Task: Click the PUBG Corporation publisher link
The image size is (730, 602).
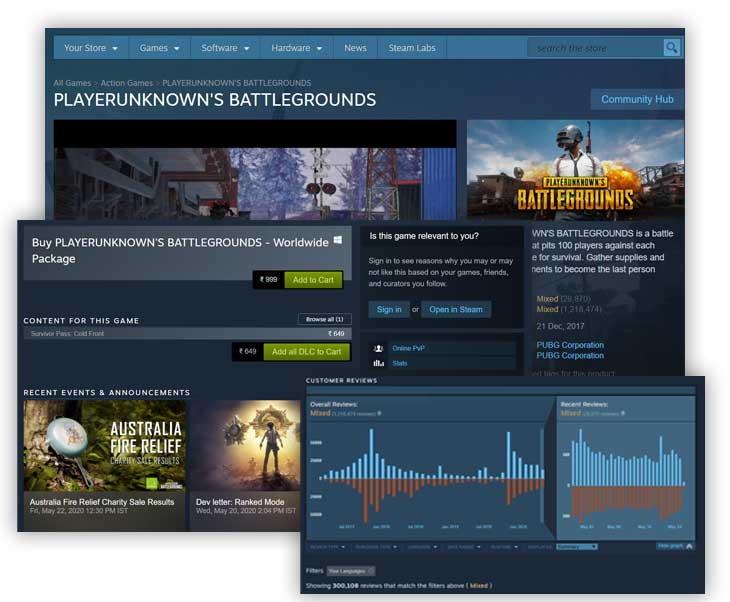Action: click(x=570, y=355)
